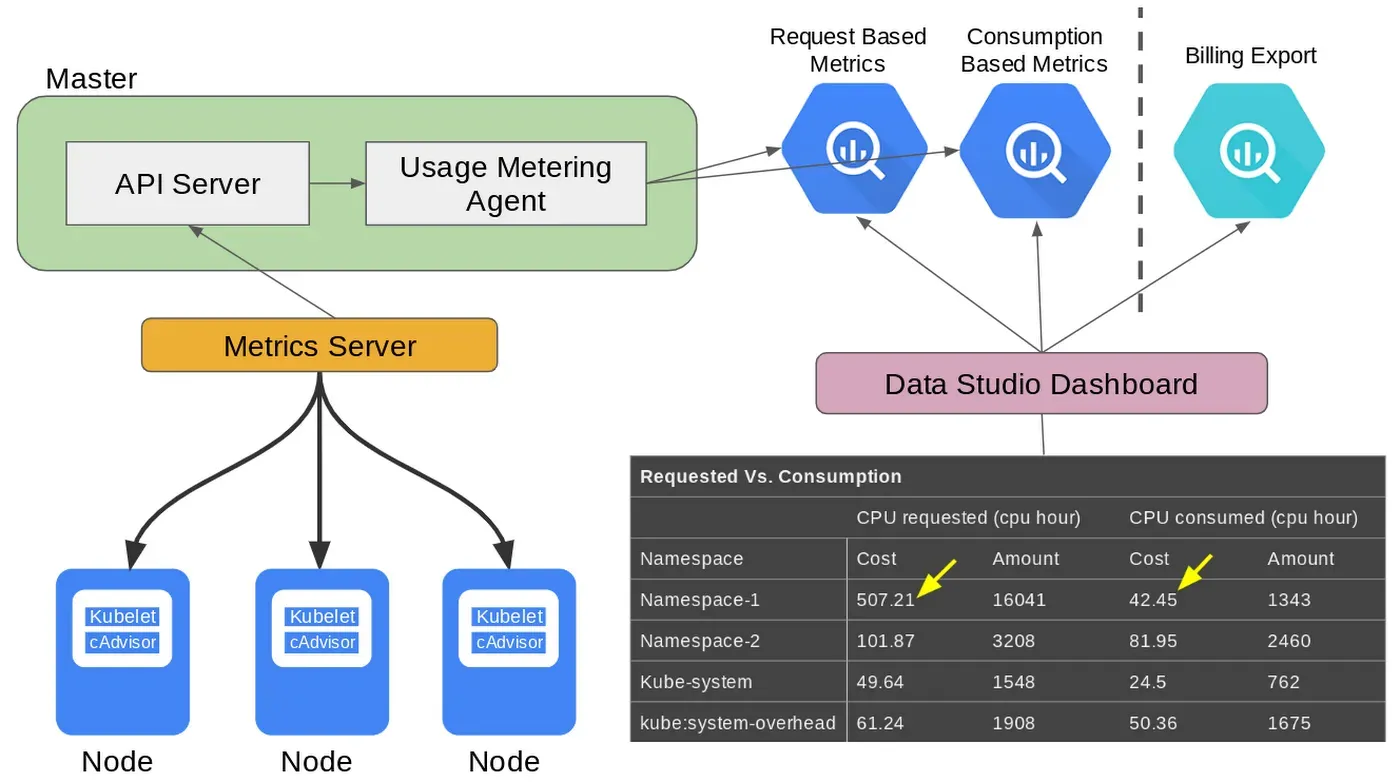Screen dimensions: 1400x782
Task: Click the leftmost blue Node icon
Action: pos(122,652)
